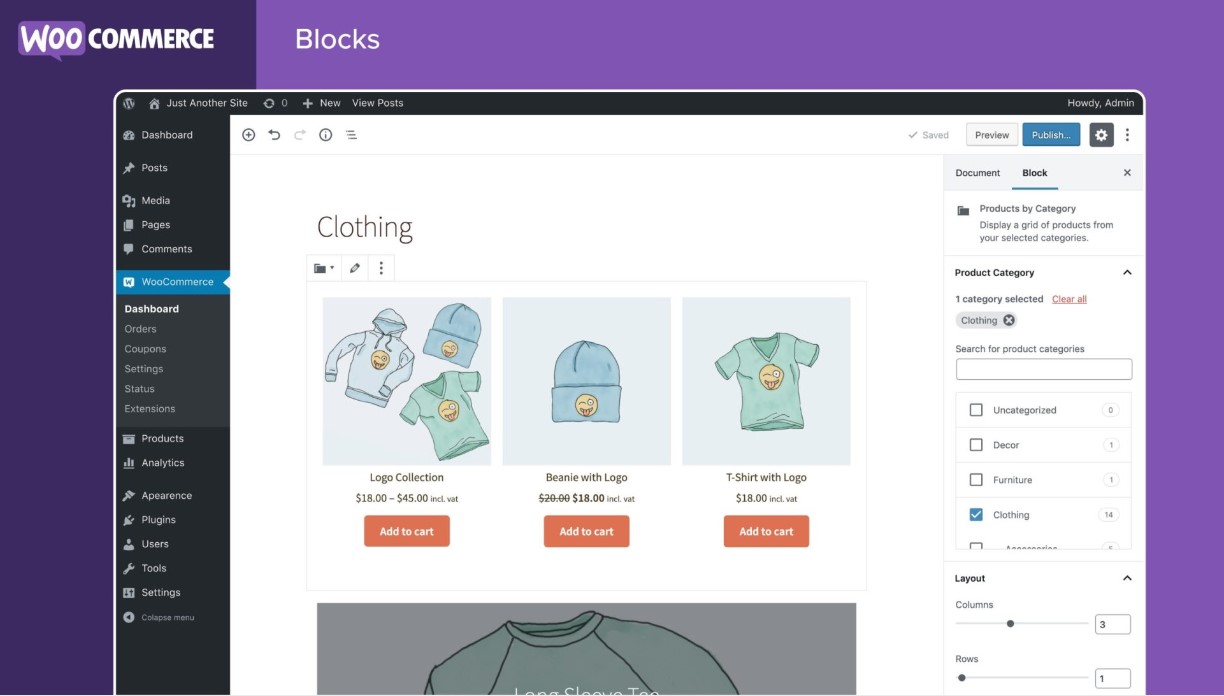The height and width of the screenshot is (696, 1224).
Task: Click Collapse menu in sidebar
Action: pos(159,618)
